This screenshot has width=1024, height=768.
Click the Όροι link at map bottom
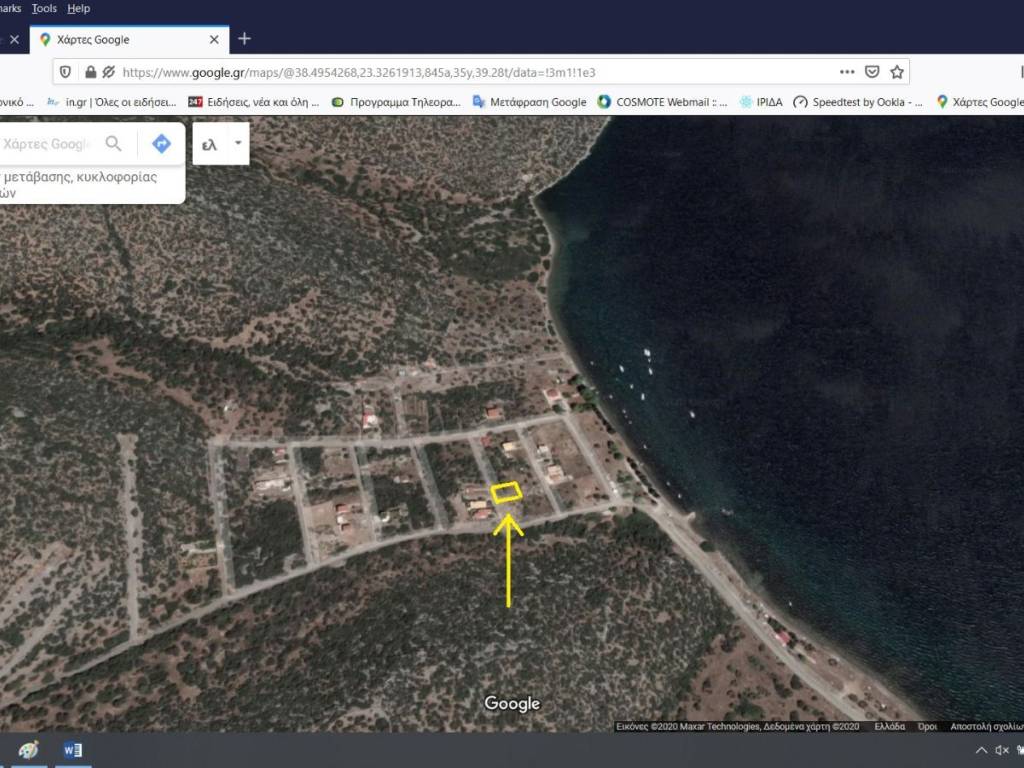tap(927, 727)
